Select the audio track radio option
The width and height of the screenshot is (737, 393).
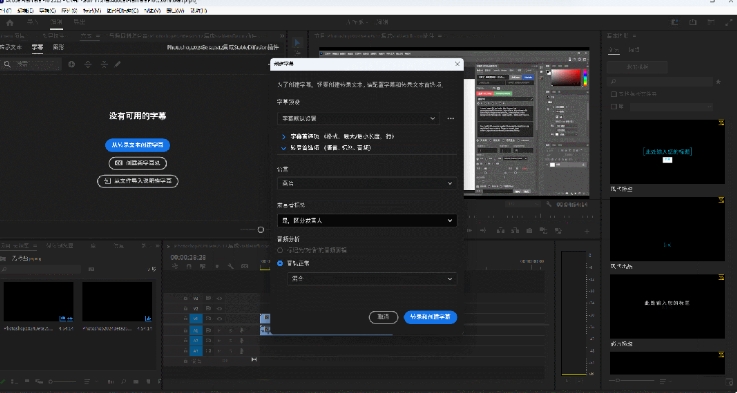coord(280,264)
